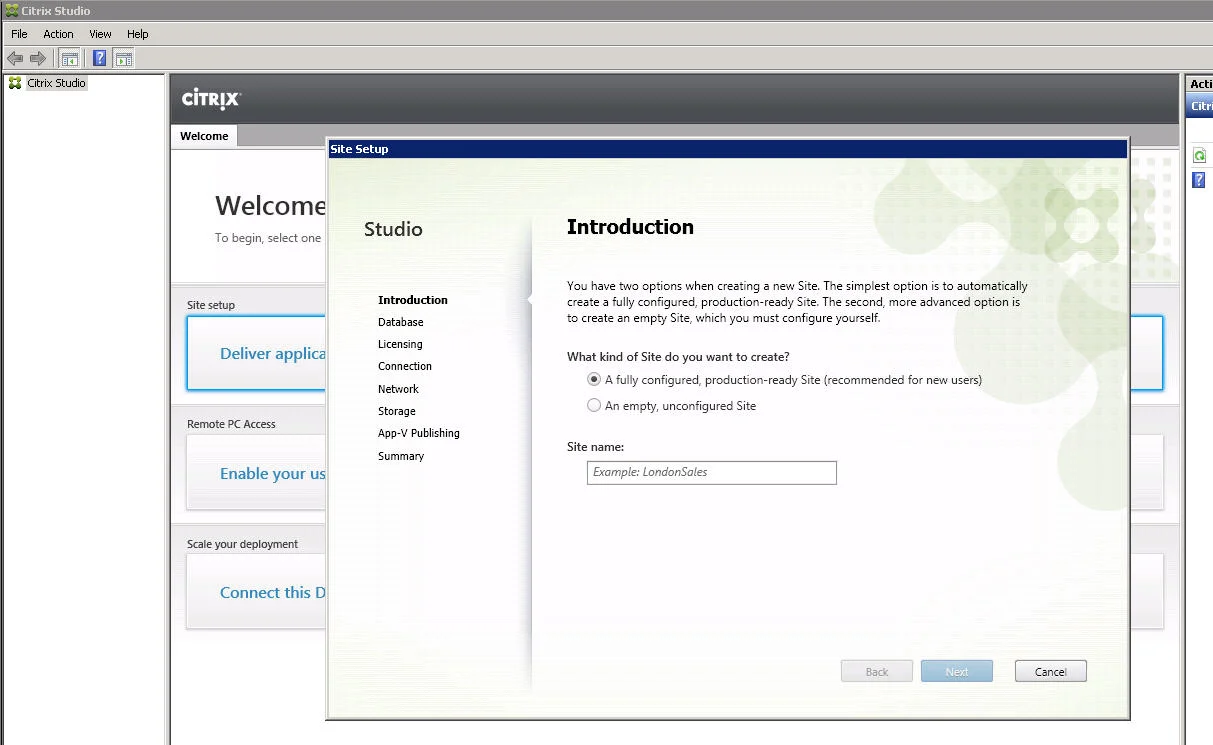This screenshot has width=1213, height=745.
Task: Click the Scale your deployment section label
Action: [x=243, y=544]
